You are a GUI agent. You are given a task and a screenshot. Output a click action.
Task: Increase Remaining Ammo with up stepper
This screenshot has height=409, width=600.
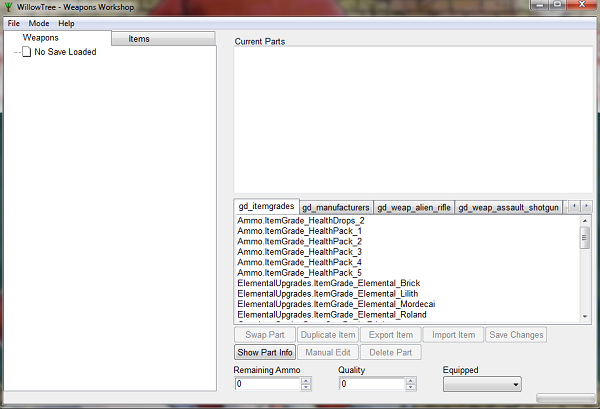click(x=306, y=381)
